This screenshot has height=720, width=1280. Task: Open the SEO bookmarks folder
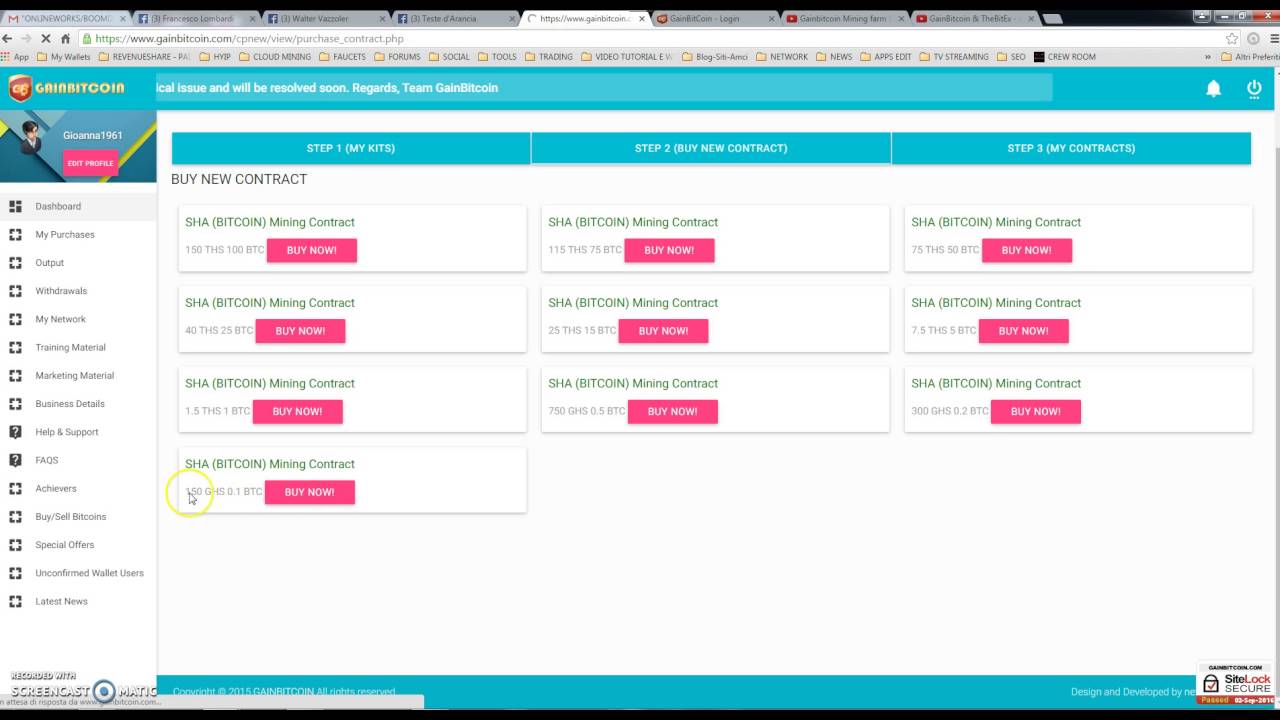point(1011,57)
